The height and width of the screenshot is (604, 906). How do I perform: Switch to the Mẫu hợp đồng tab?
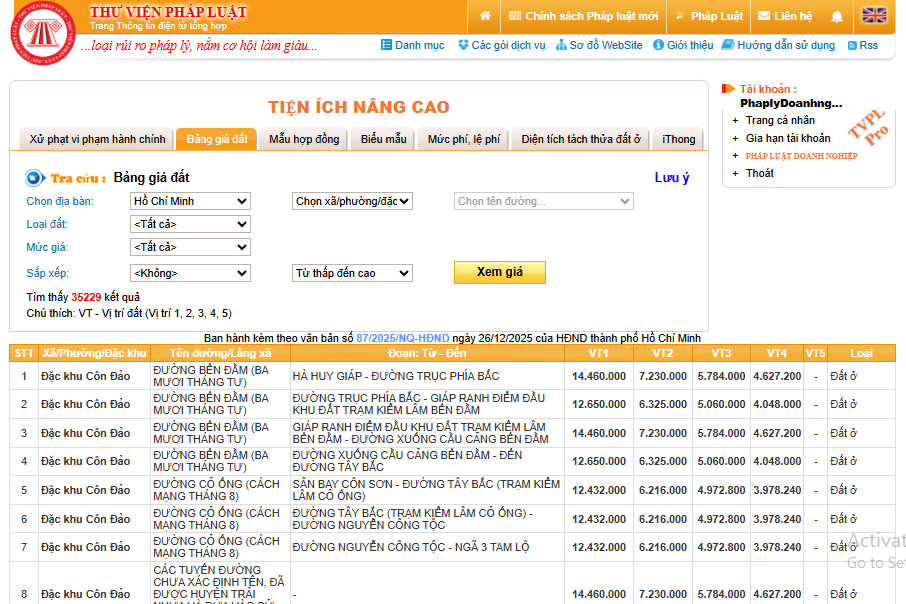pos(304,139)
